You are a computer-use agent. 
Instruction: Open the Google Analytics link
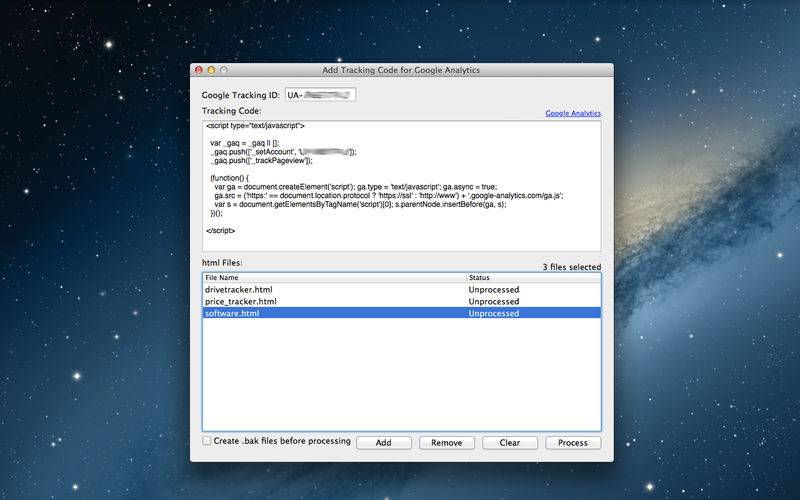coord(573,113)
